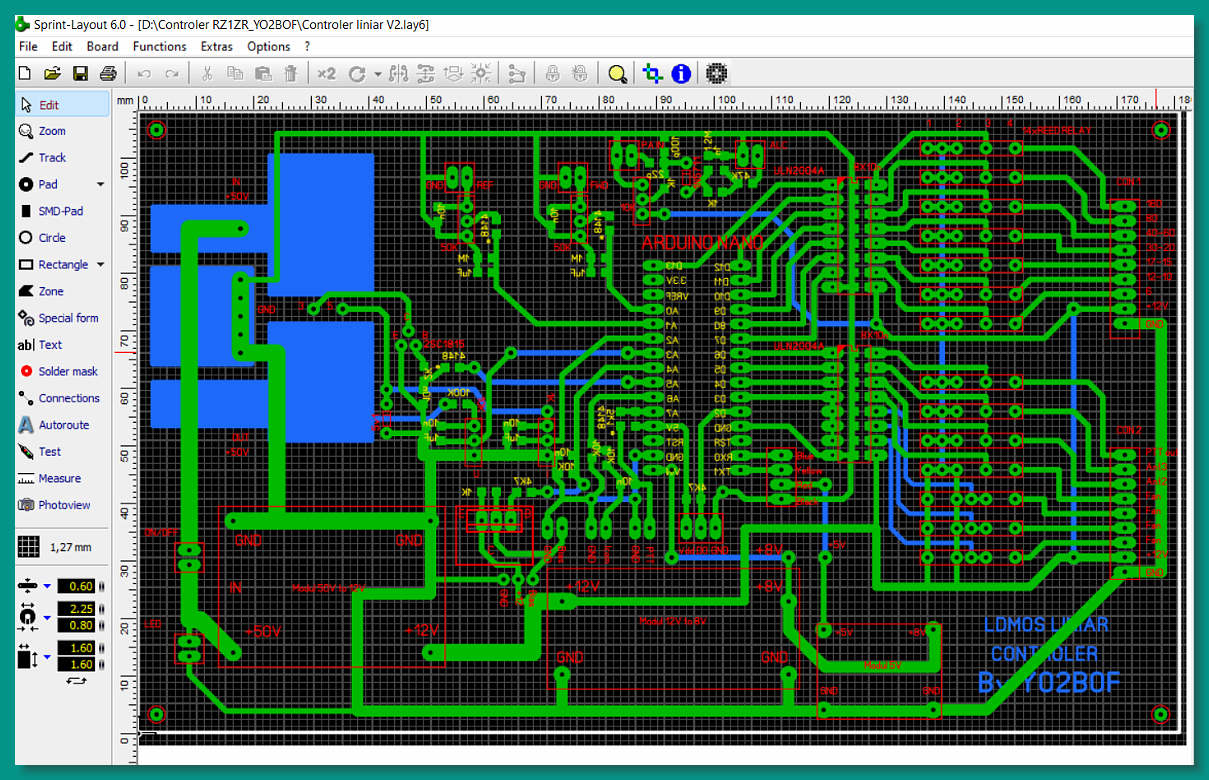This screenshot has width=1209, height=780.
Task: Open the Functions menu
Action: (160, 46)
